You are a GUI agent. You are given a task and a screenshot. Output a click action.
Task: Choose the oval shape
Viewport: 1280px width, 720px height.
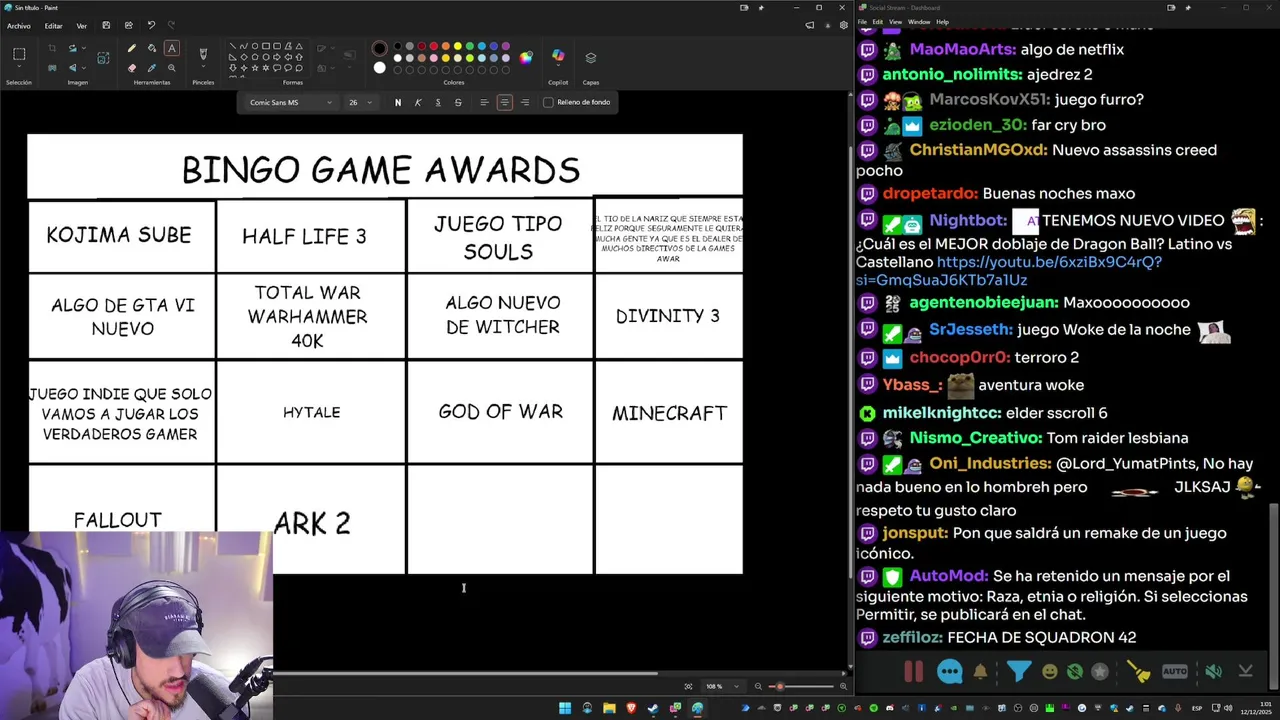coord(255,46)
